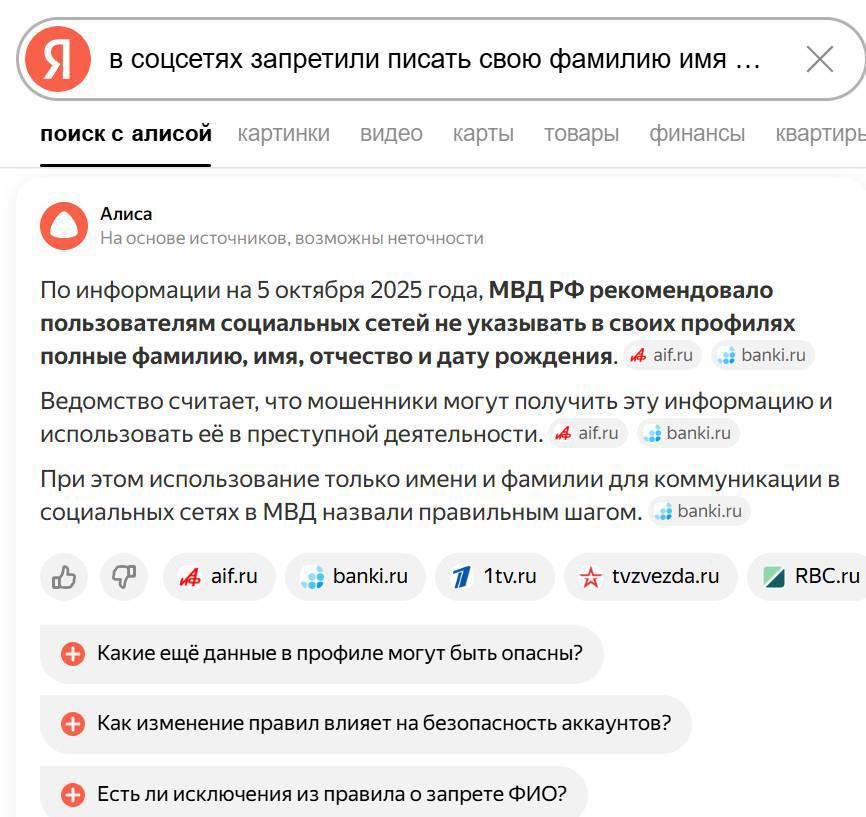Open the tvzvezda.ru source chip
This screenshot has width=866, height=817.
click(x=651, y=577)
